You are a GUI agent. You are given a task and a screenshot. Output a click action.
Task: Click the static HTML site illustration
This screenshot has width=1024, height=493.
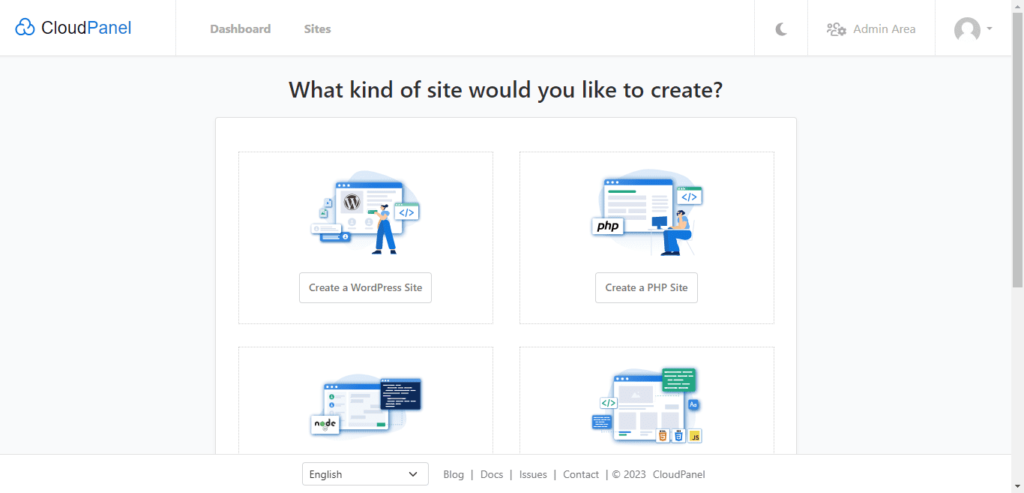[x=646, y=407]
